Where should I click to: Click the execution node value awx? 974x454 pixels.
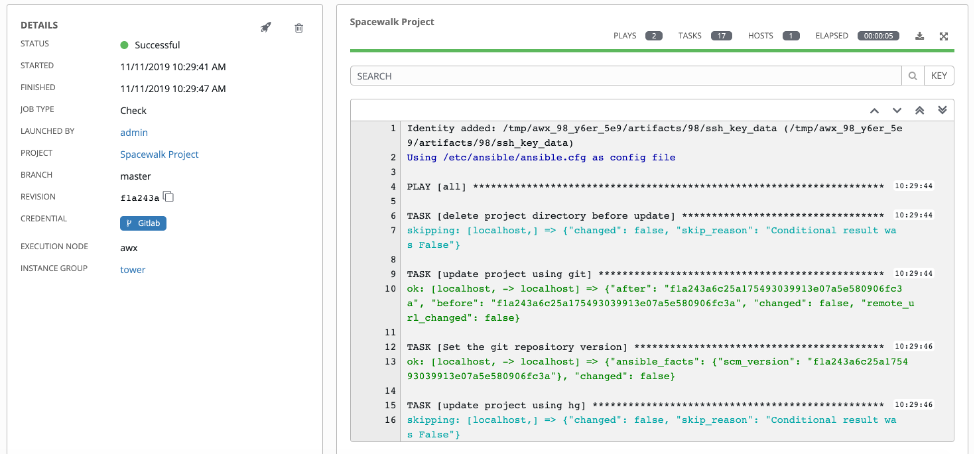coord(129,247)
